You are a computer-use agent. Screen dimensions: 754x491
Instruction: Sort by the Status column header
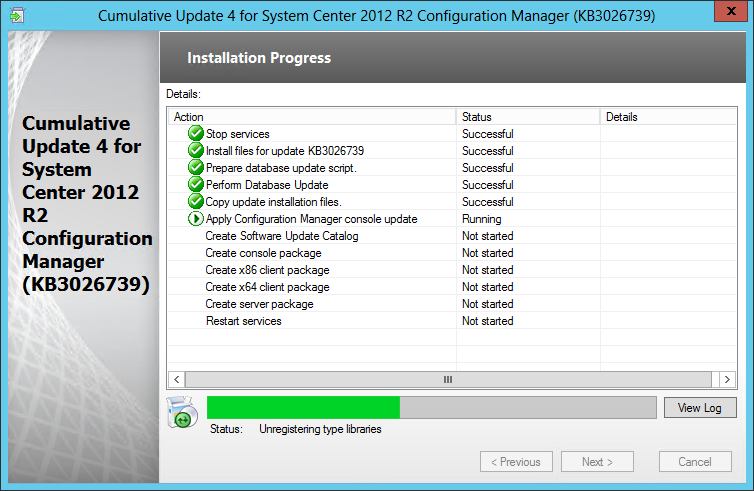point(528,117)
